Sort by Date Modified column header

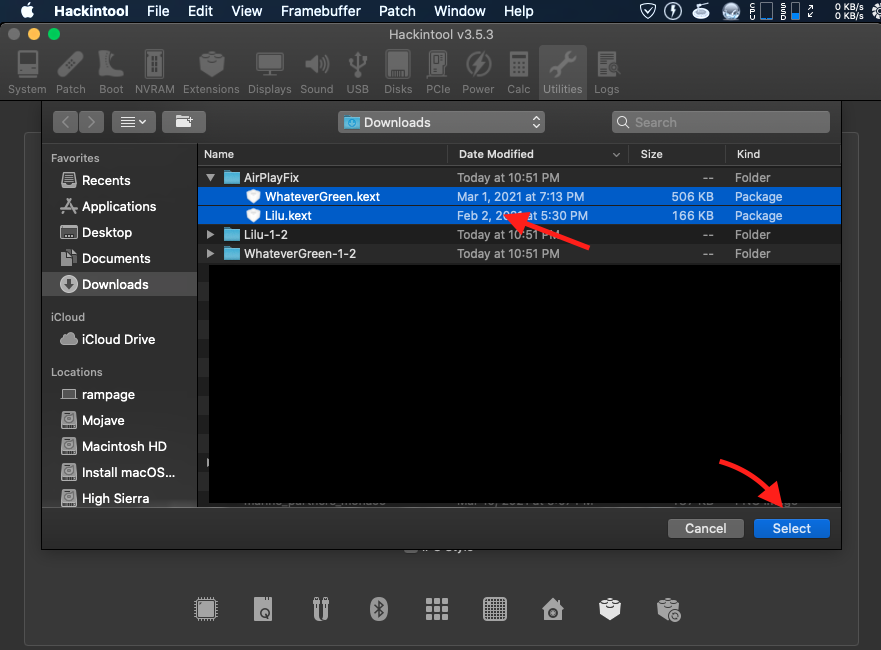(537, 154)
